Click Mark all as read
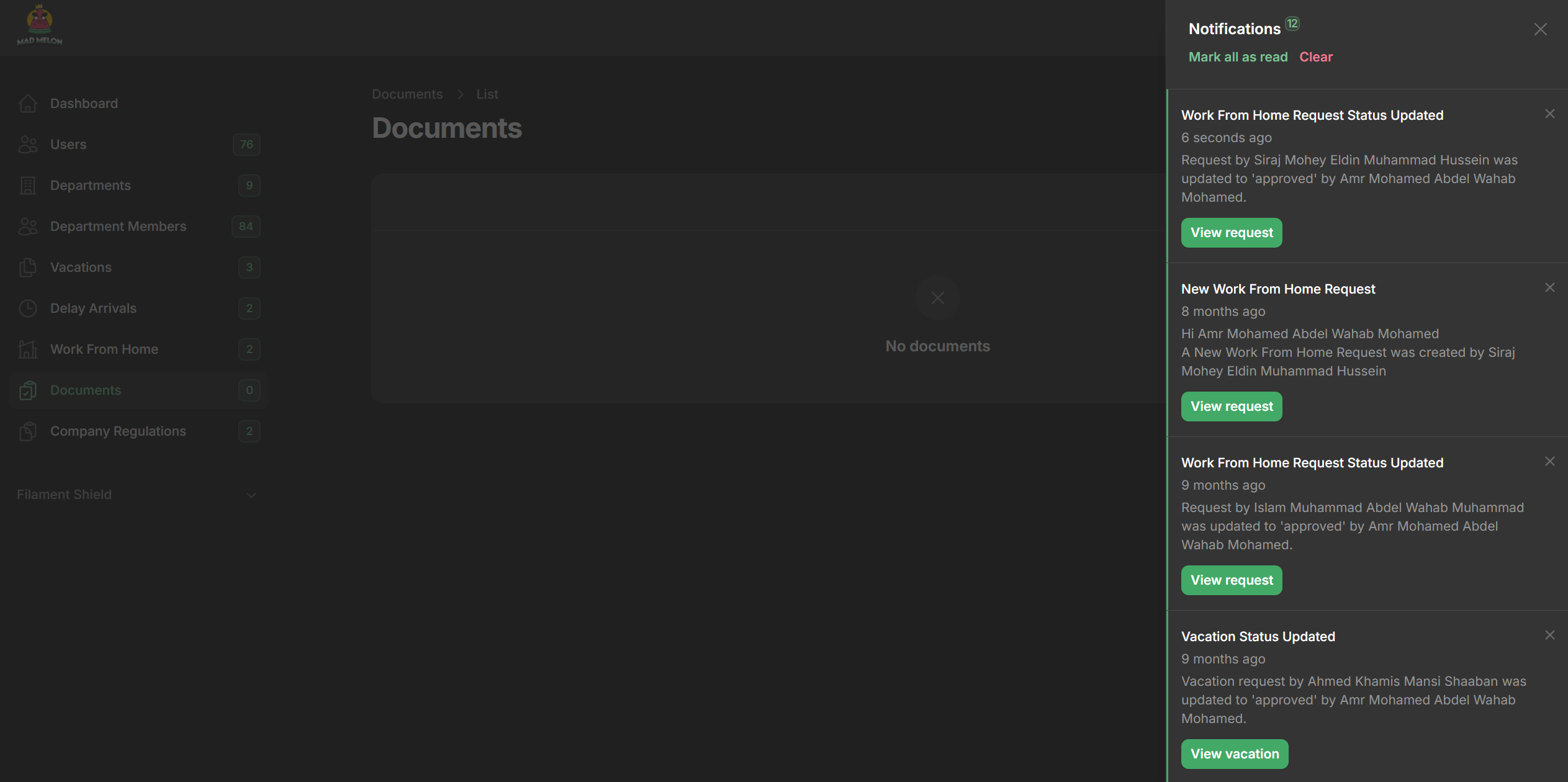 point(1238,57)
